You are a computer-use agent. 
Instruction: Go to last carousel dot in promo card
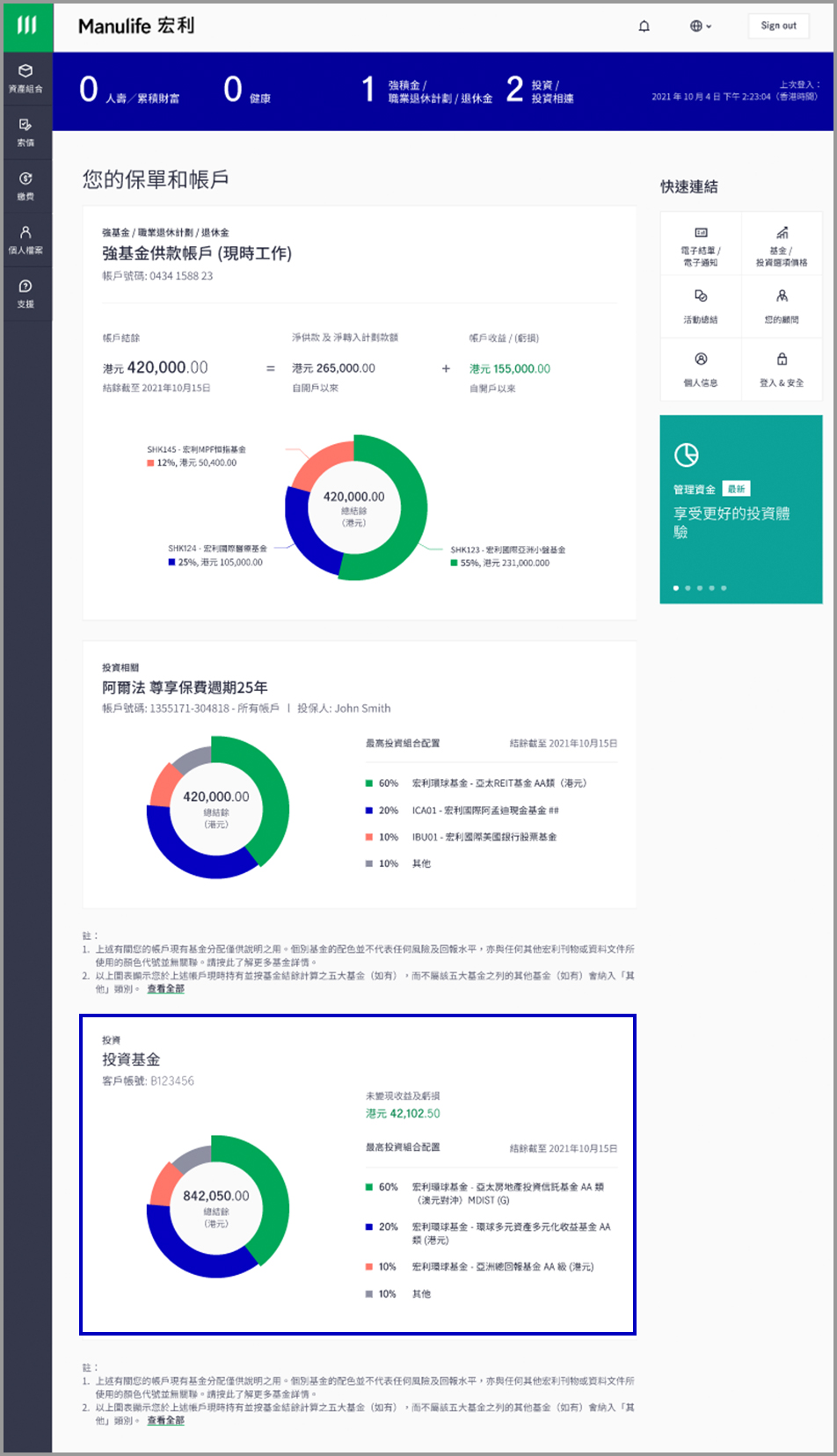tap(724, 587)
